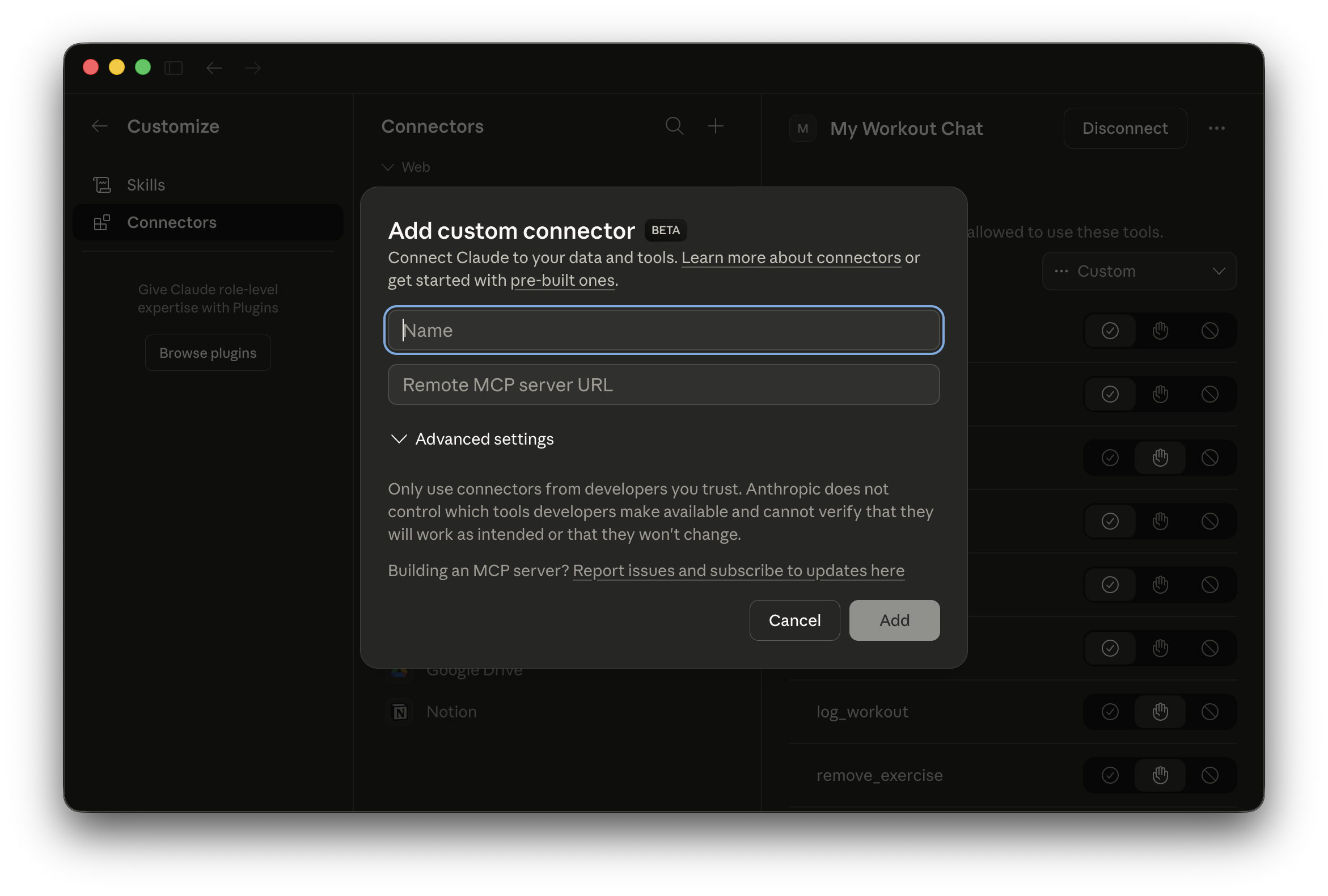1328x896 pixels.
Task: Set remove_exercise to needs approval
Action: (1160, 775)
